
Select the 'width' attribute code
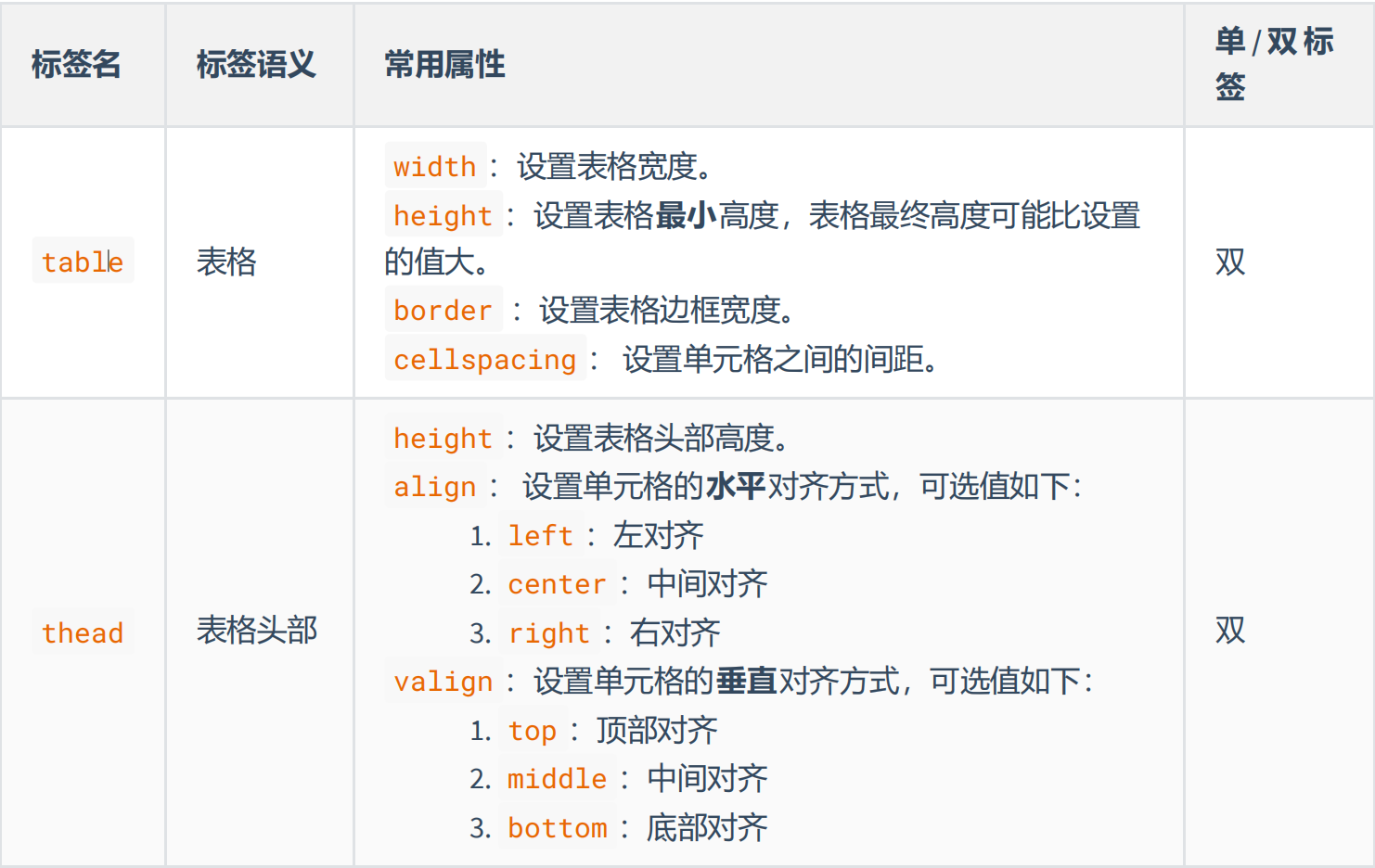click(435, 166)
